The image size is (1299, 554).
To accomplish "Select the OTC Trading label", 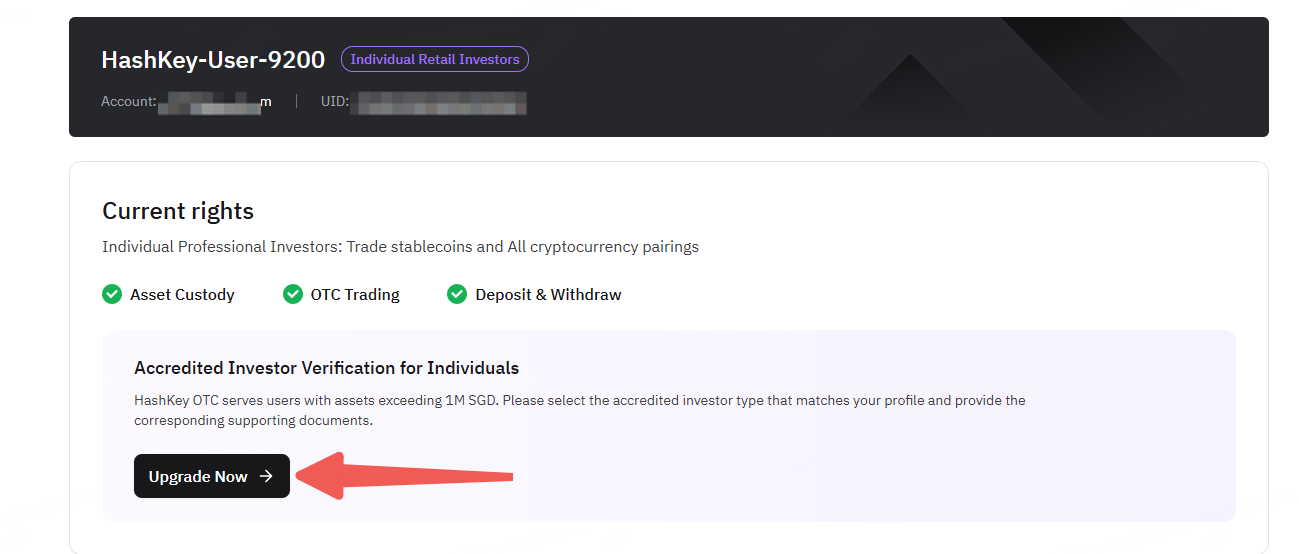I will (355, 294).
